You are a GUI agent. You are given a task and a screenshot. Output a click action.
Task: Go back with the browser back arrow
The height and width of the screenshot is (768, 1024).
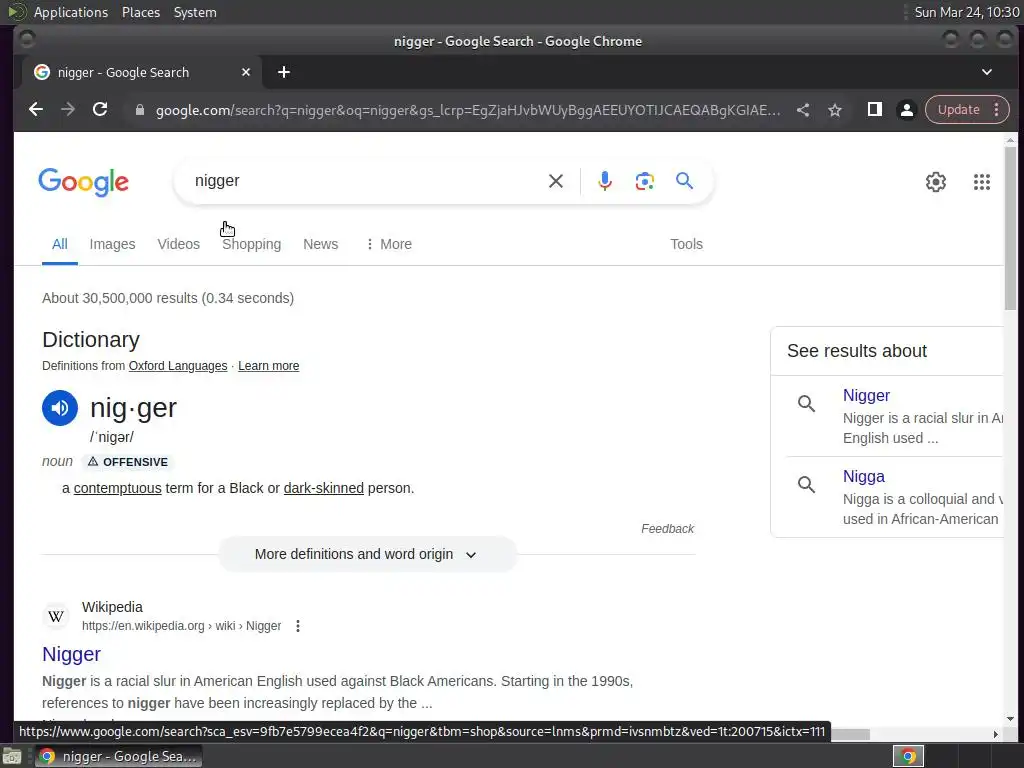coord(36,110)
